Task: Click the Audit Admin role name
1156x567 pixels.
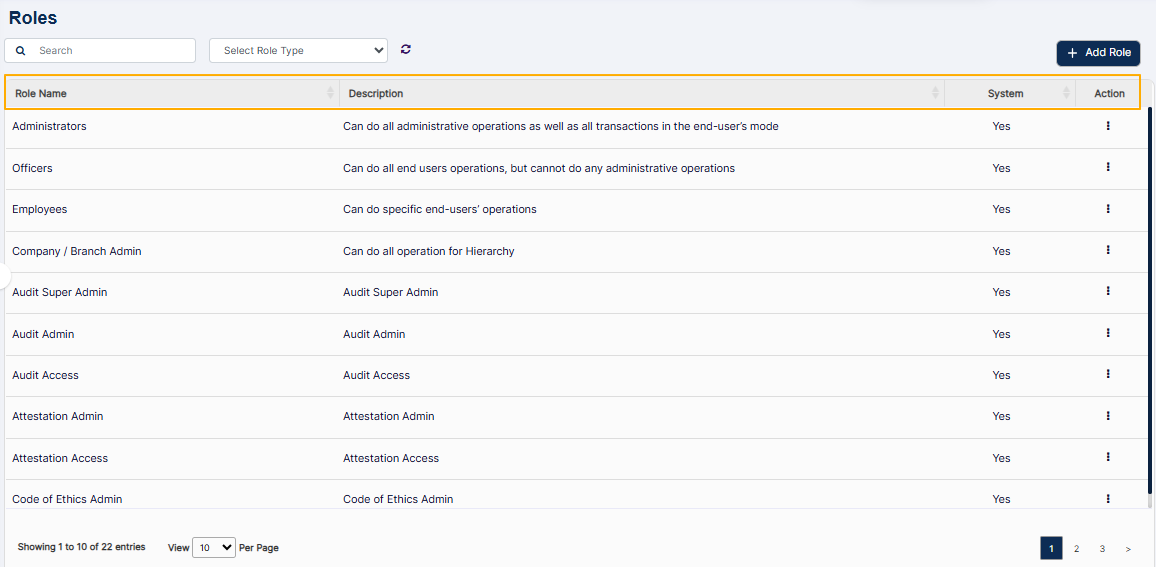Action: click(x=43, y=334)
